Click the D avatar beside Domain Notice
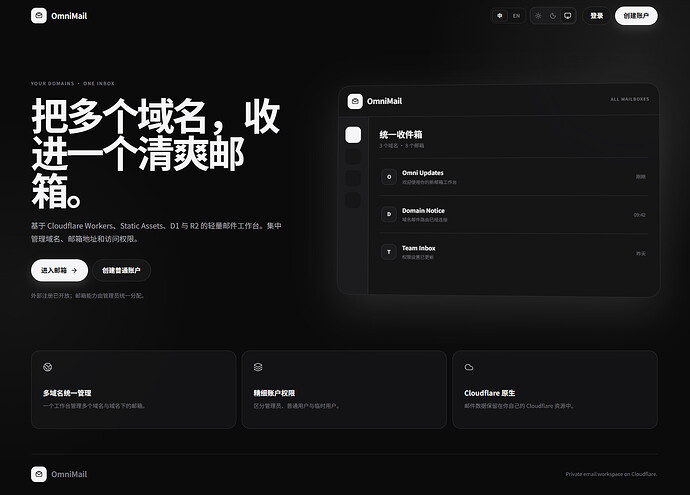Image resolution: width=690 pixels, height=495 pixels. click(x=389, y=214)
